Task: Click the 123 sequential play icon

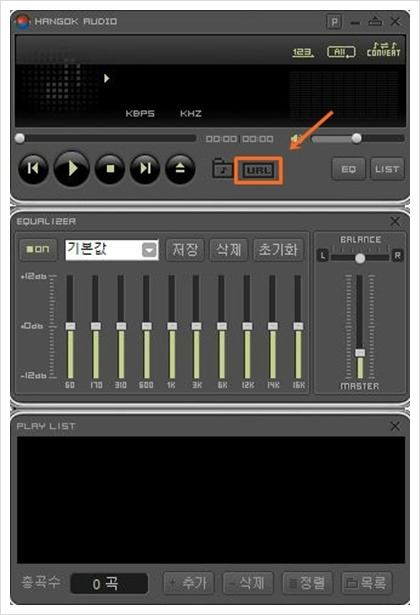Action: 303,52
